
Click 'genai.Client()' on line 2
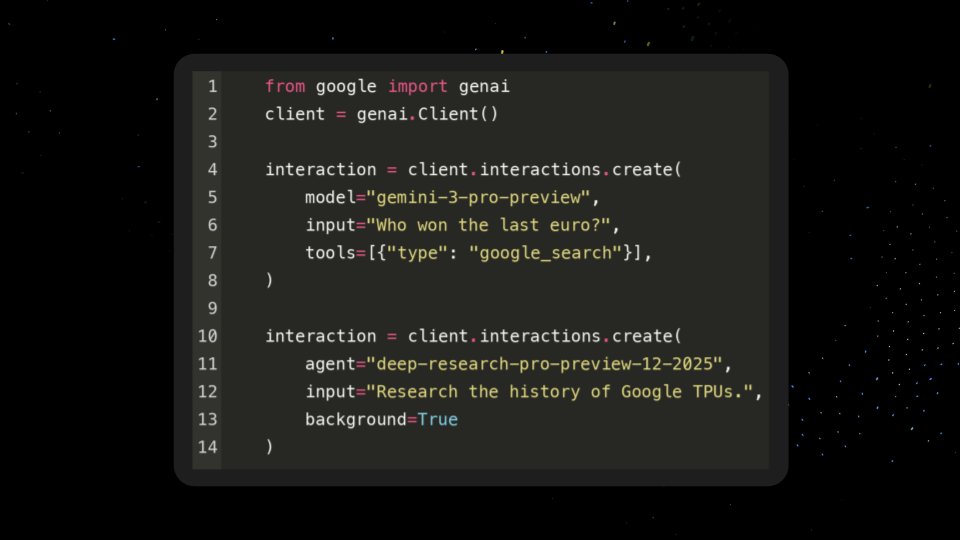(x=427, y=114)
